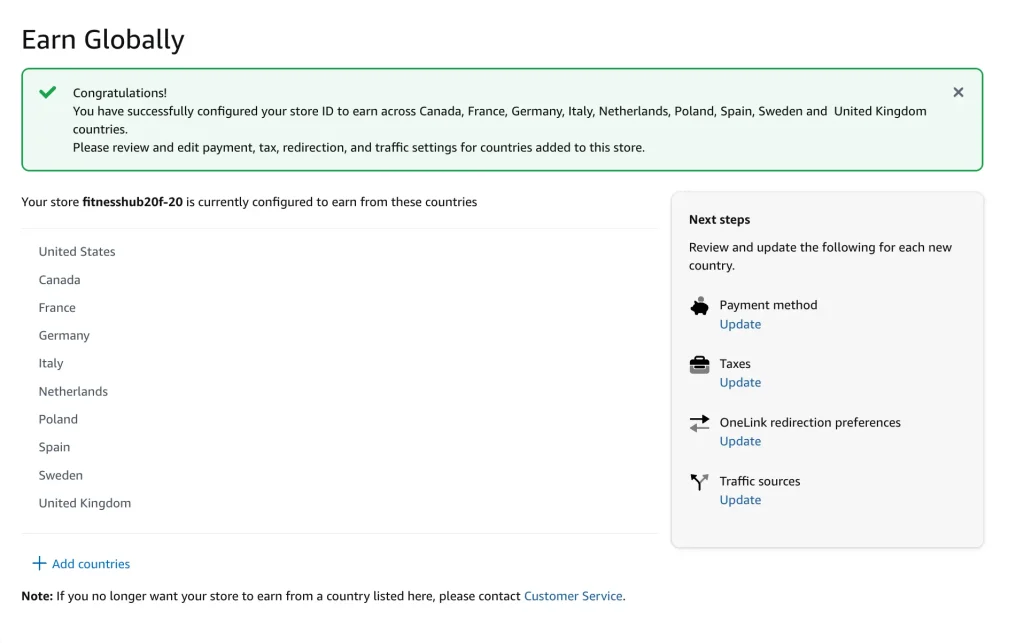1024x643 pixels.
Task: Select France in the country list
Action: pyautogui.click(x=57, y=307)
